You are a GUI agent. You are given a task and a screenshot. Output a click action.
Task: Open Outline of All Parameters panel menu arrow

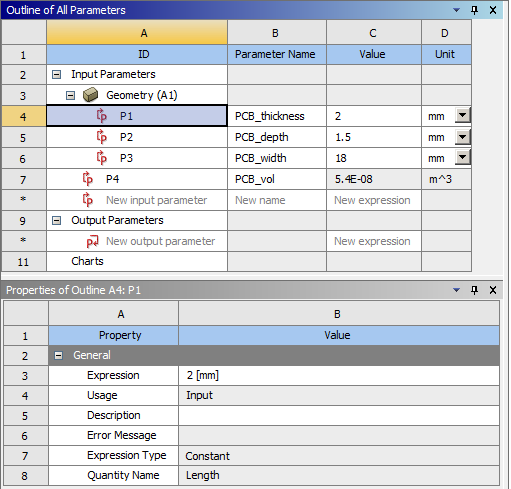click(x=456, y=10)
